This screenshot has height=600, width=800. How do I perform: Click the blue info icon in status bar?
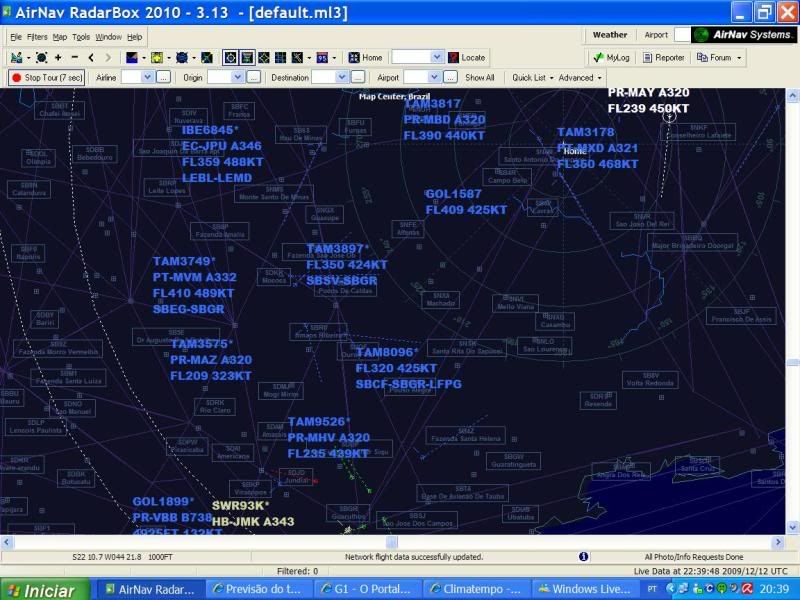584,557
